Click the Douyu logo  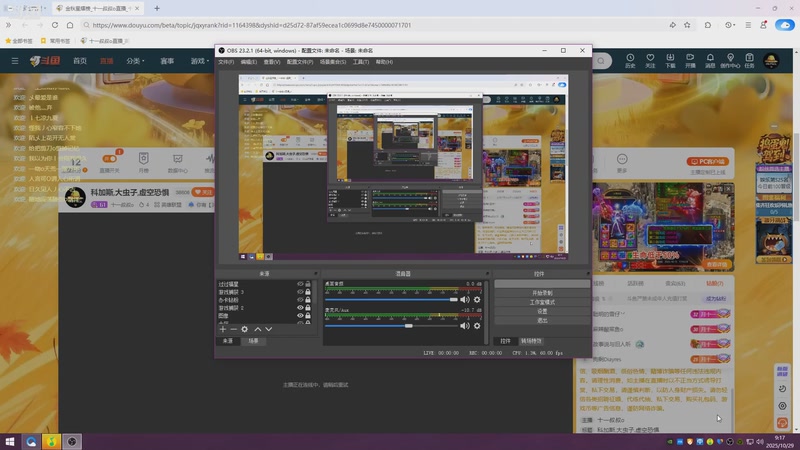[x=45, y=61]
